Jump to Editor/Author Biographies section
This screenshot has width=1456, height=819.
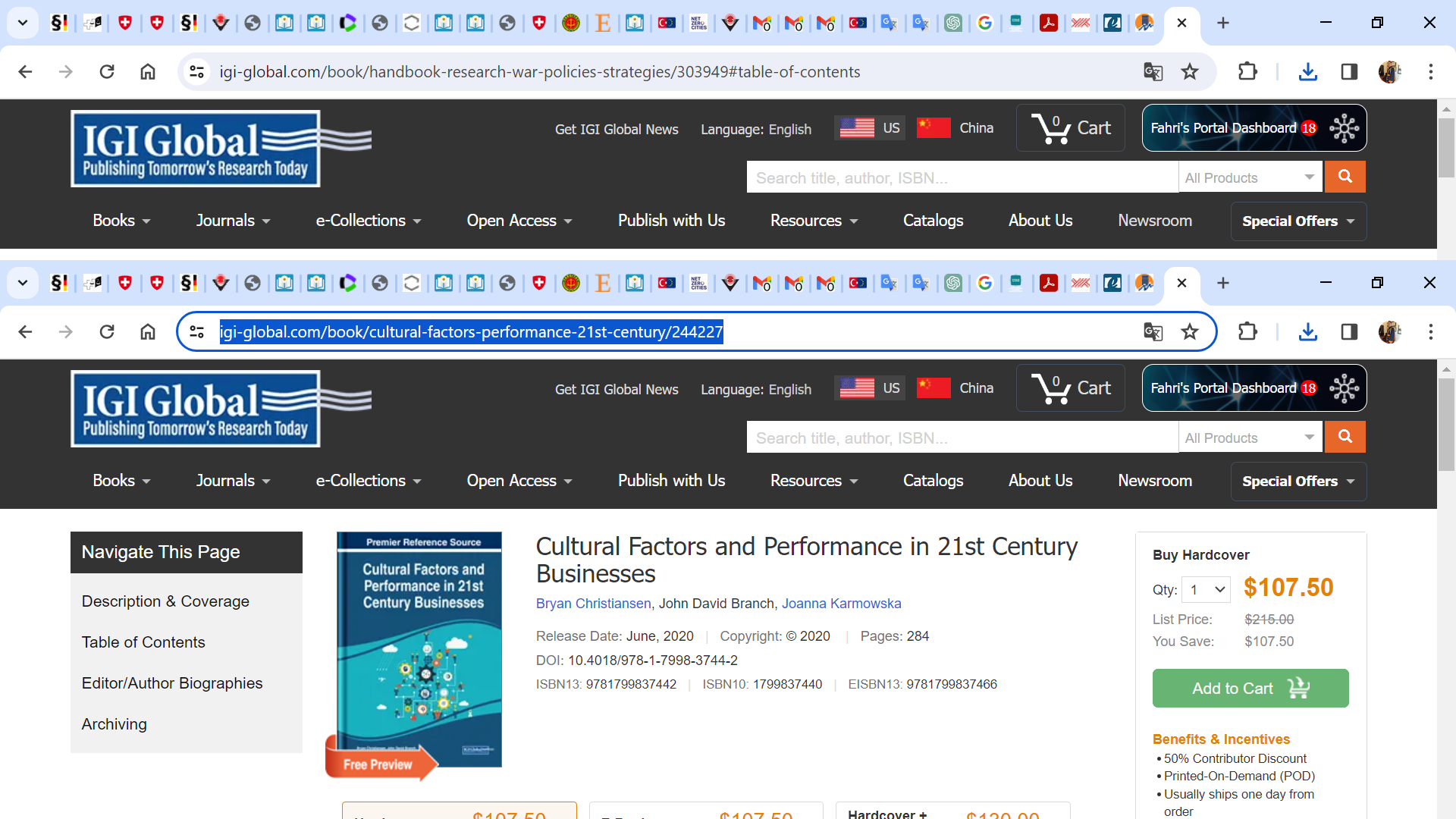[172, 683]
